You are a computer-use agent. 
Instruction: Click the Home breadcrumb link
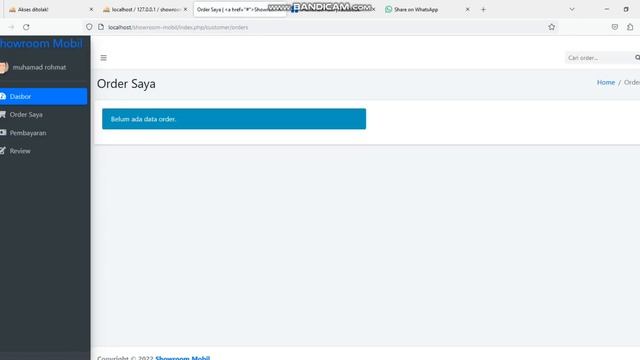pyautogui.click(x=606, y=82)
